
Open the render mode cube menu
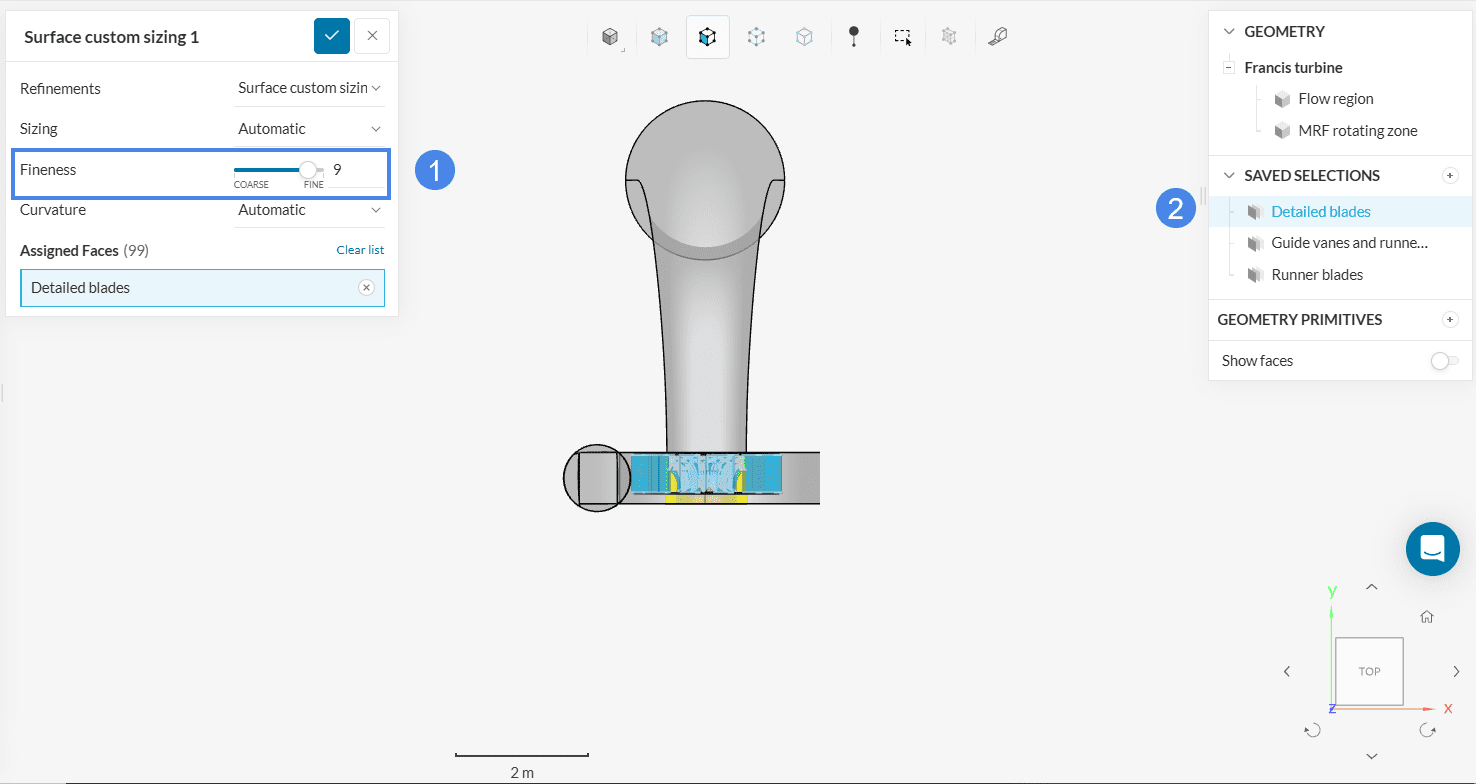pyautogui.click(x=610, y=37)
